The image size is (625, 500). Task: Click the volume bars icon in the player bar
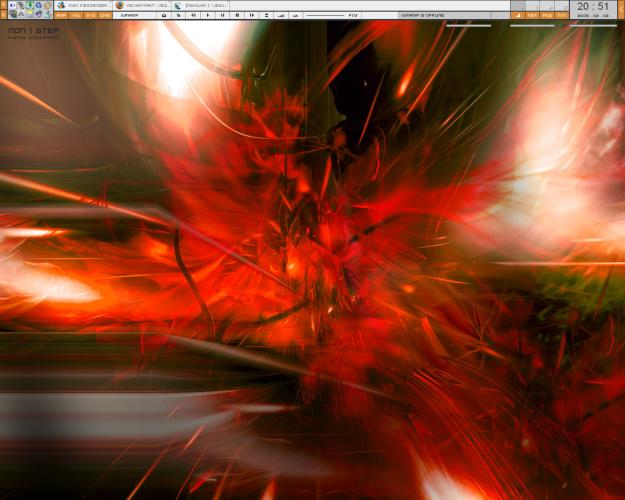click(281, 15)
